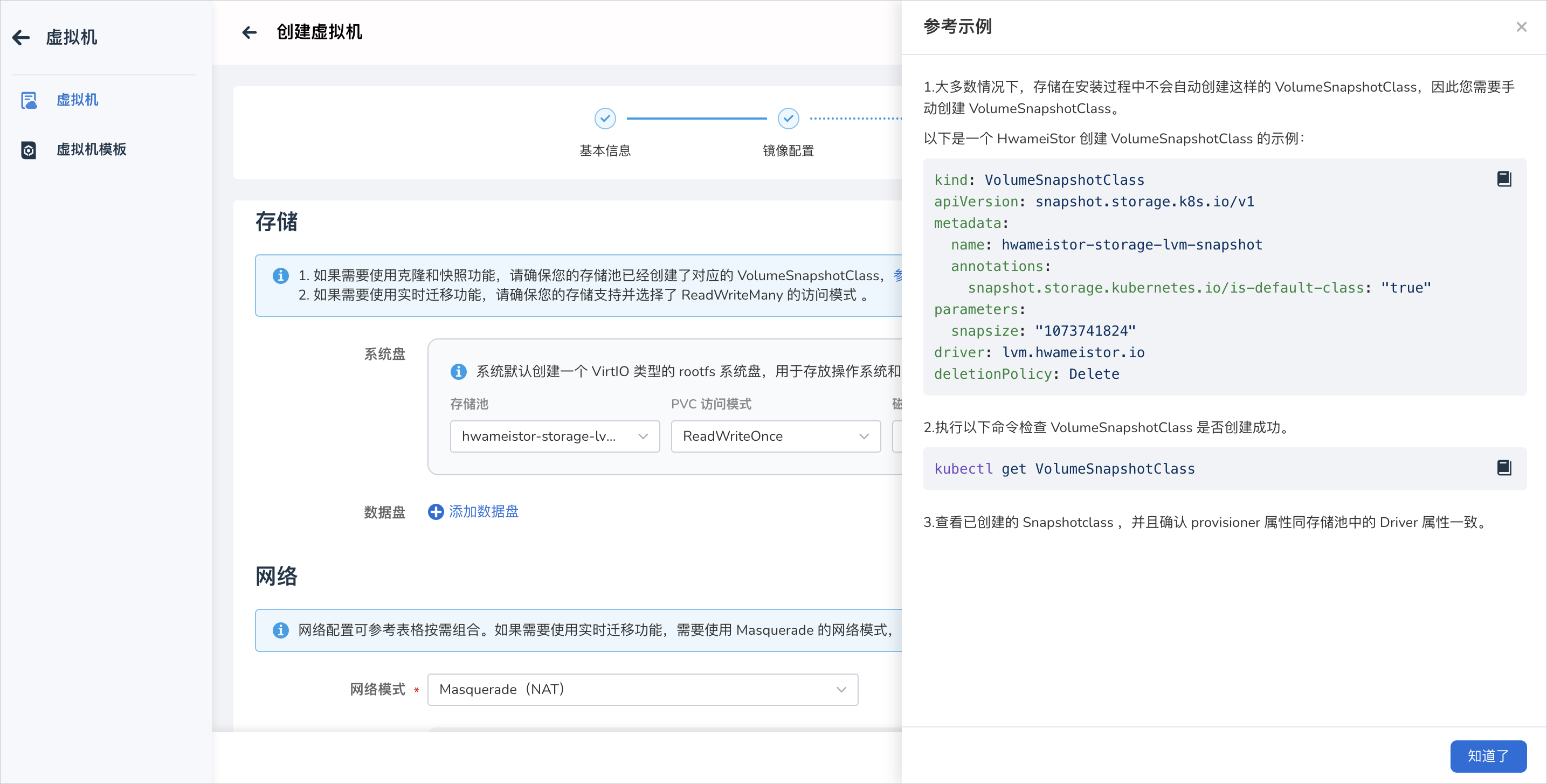Click the info icon in 系统盘 notice

[458, 372]
